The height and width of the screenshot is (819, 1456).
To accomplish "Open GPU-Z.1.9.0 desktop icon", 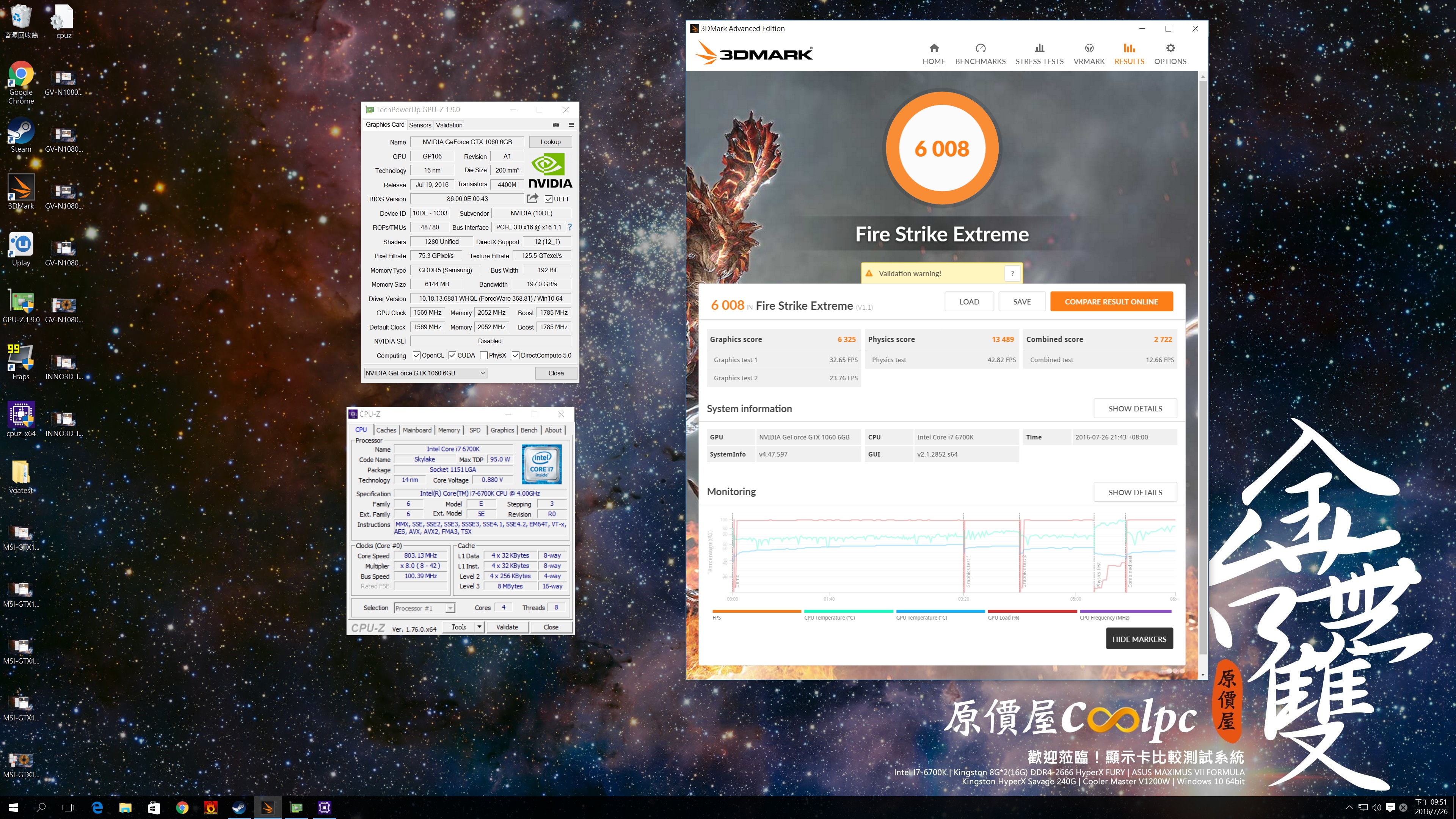I will click(21, 306).
